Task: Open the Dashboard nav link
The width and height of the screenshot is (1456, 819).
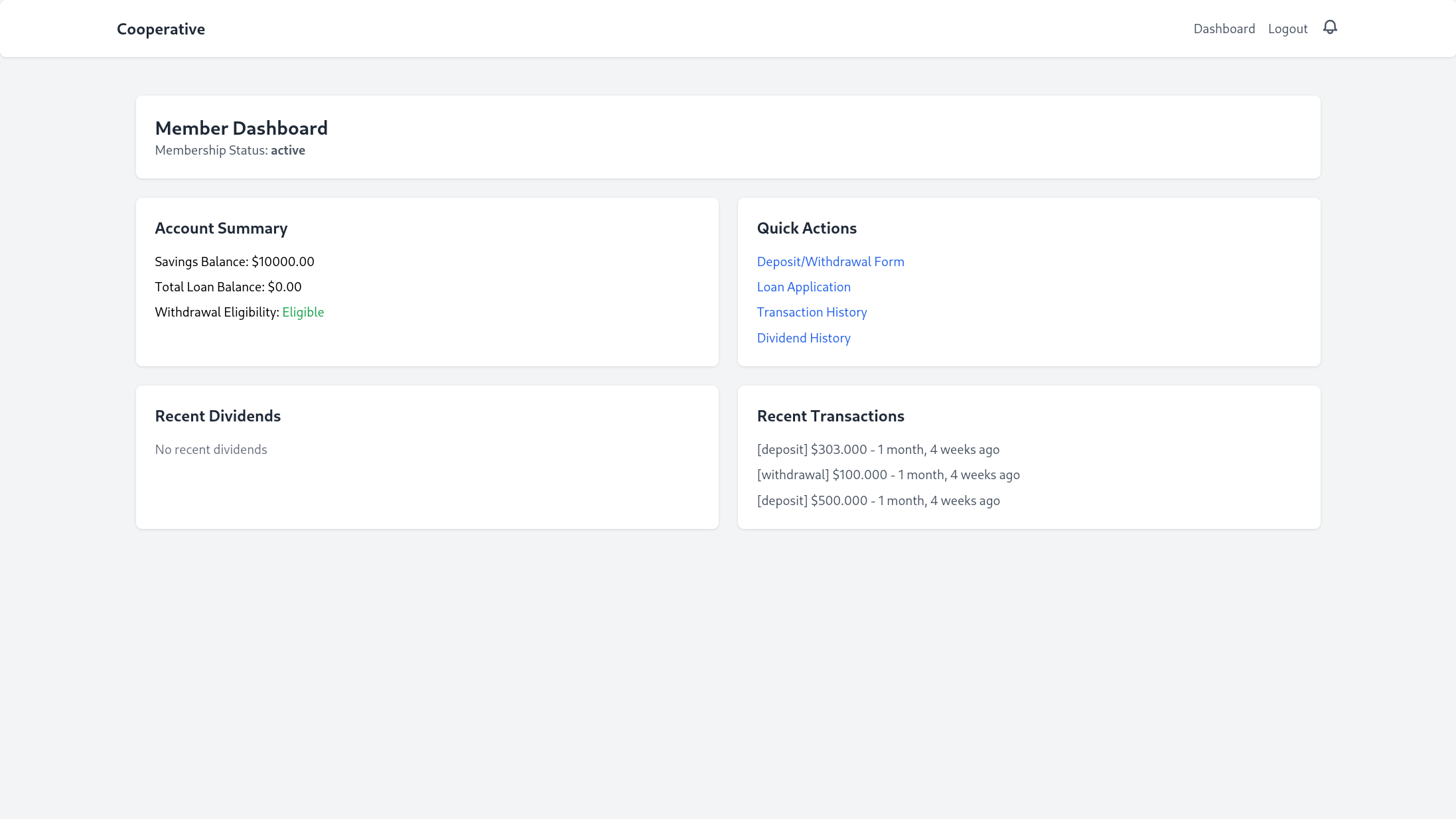Action: coord(1224,29)
